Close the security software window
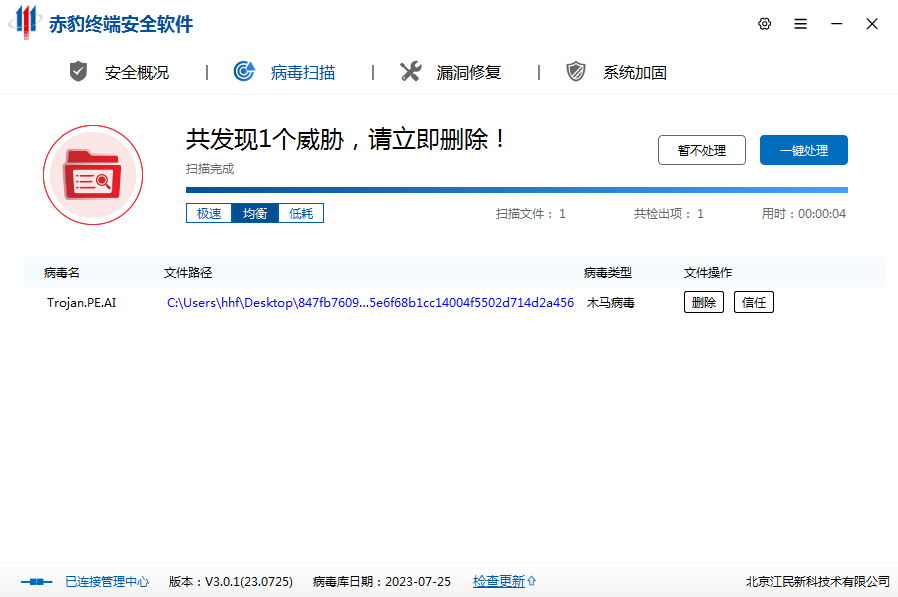Screen dimensions: 898x597 point(872,23)
